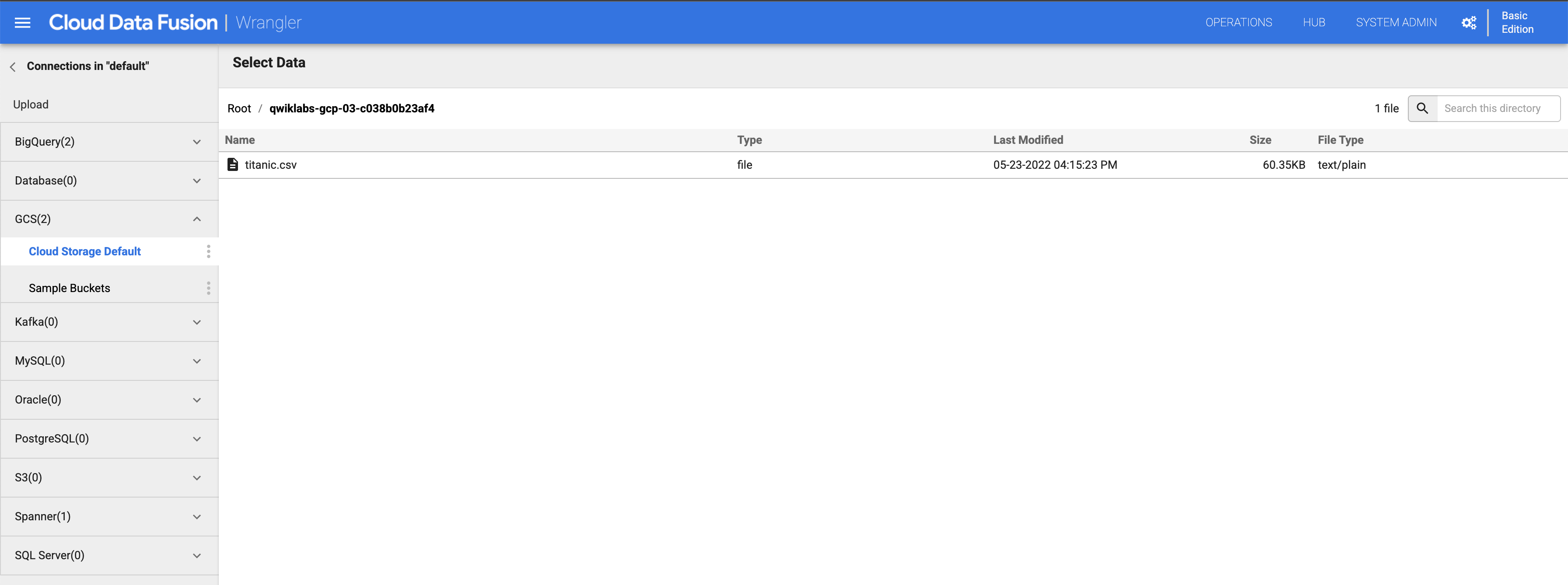Image resolution: width=1568 pixels, height=585 pixels.
Task: Select Cloud Storage Default connection
Action: (x=85, y=251)
